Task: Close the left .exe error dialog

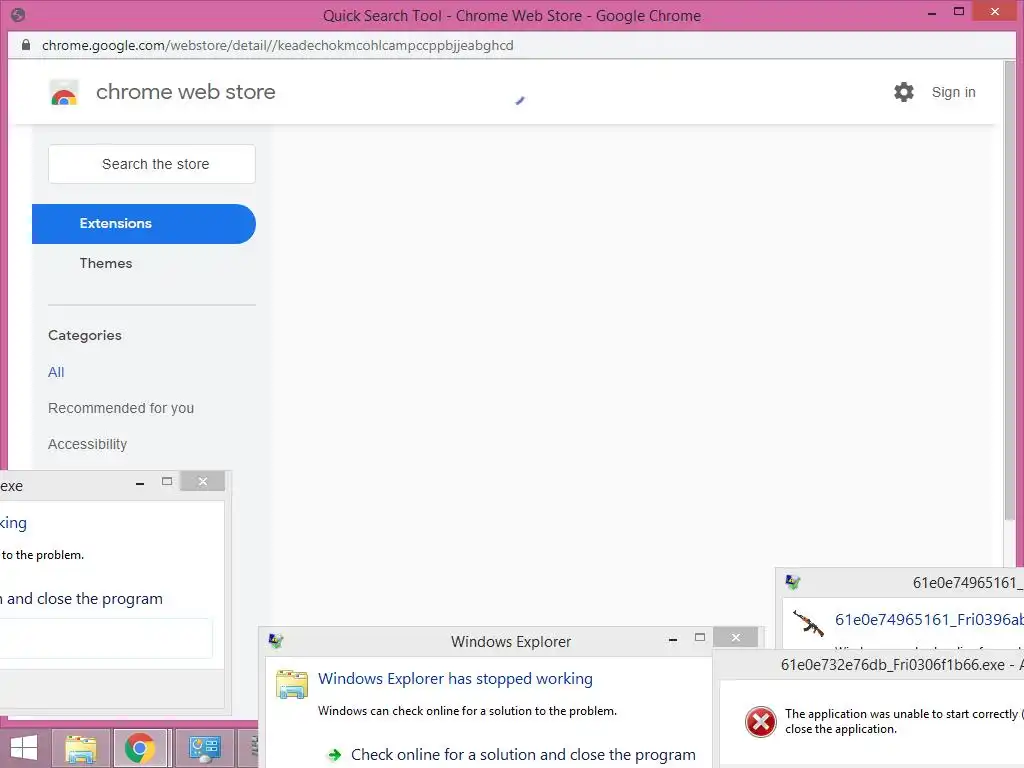Action: coord(202,481)
